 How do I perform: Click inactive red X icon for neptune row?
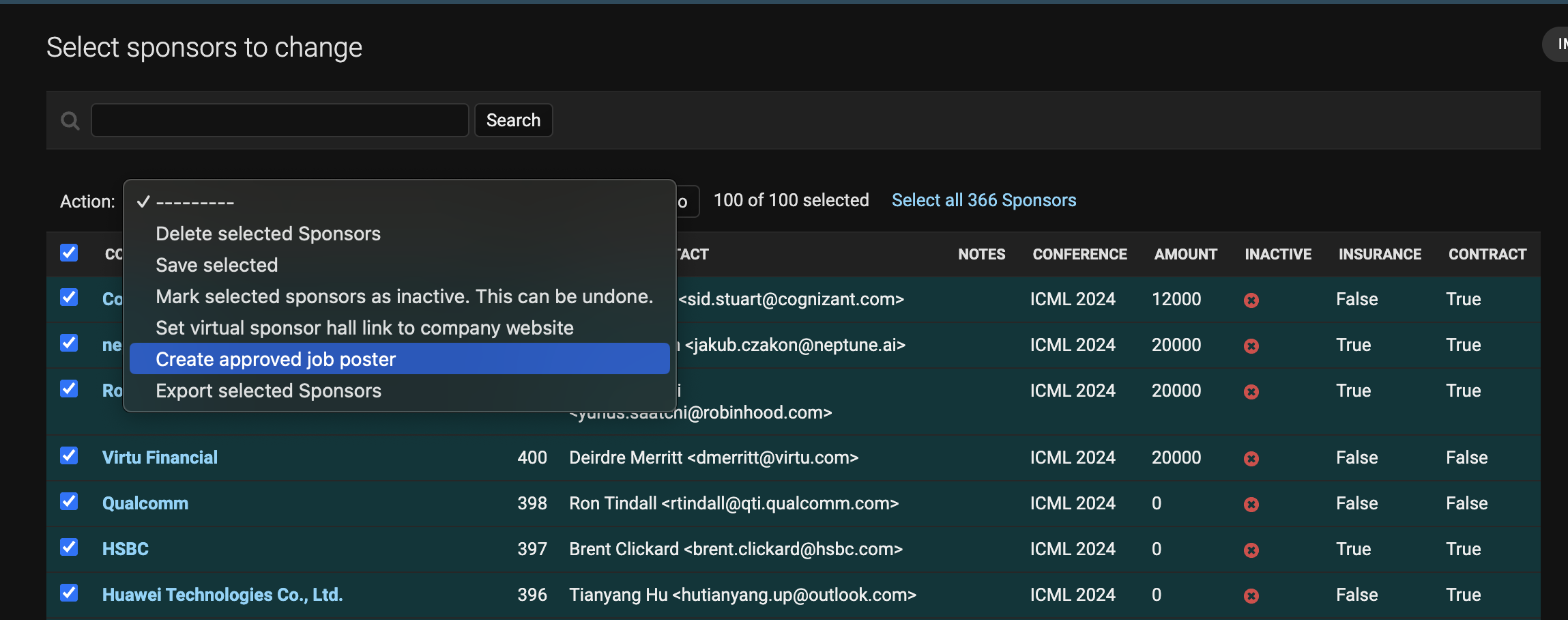[x=1251, y=346]
